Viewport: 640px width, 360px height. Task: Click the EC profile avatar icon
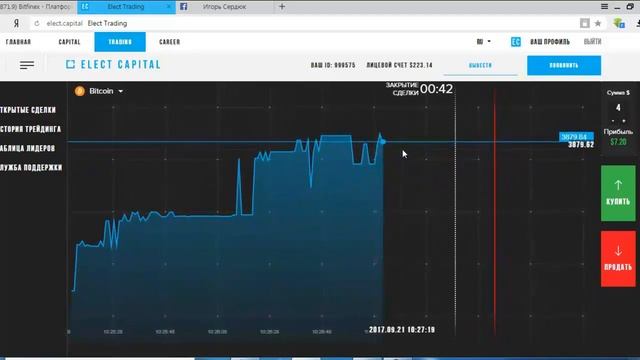(x=516, y=42)
